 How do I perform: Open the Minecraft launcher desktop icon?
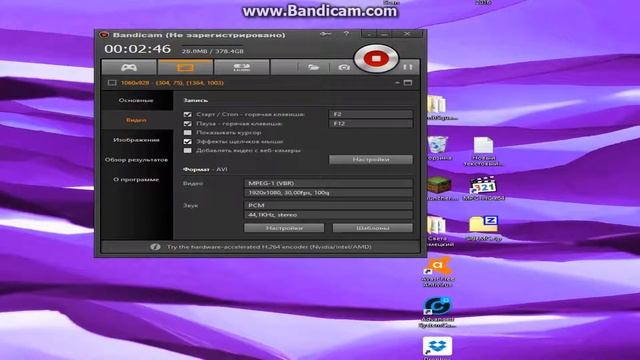click(x=440, y=189)
